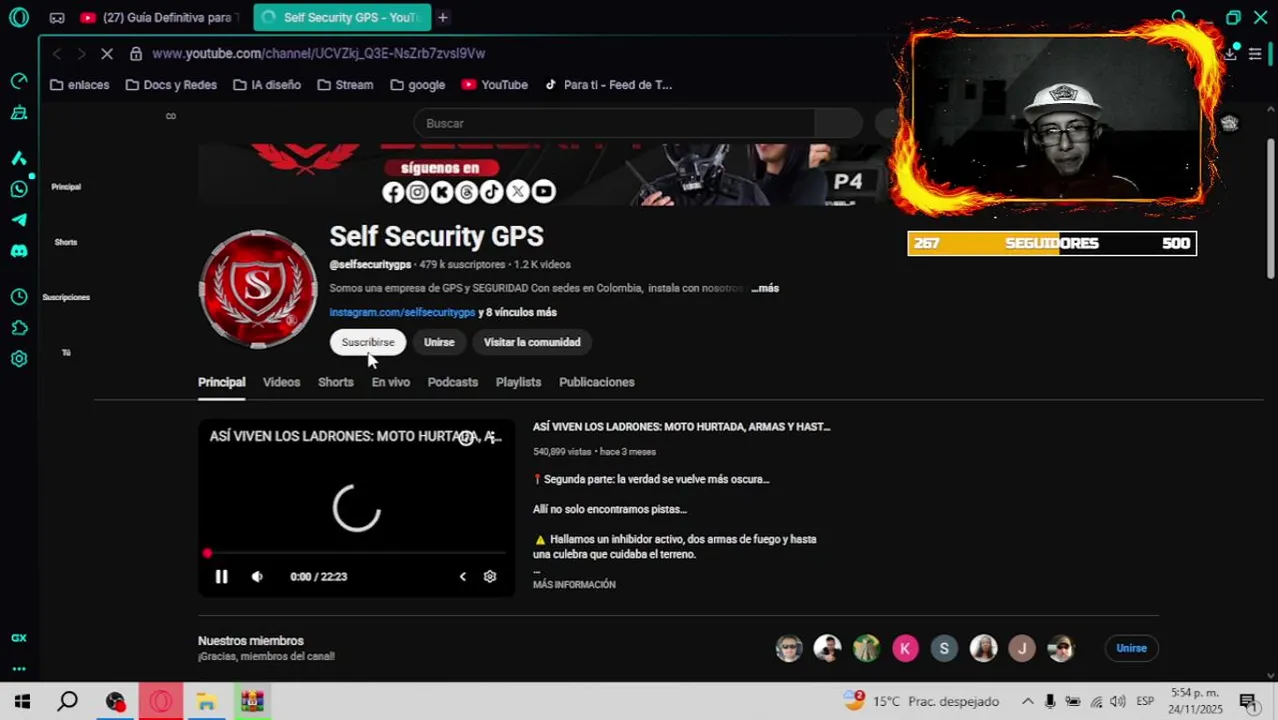
Task: Click the Facebook icon in channel banner
Action: point(393,191)
